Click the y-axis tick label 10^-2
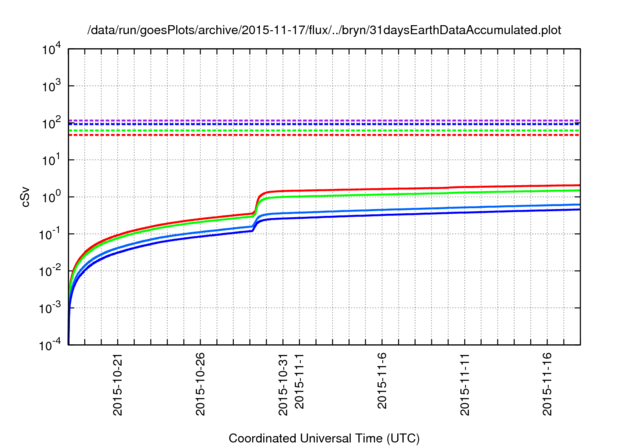This screenshot has height=448, width=640. (x=52, y=271)
